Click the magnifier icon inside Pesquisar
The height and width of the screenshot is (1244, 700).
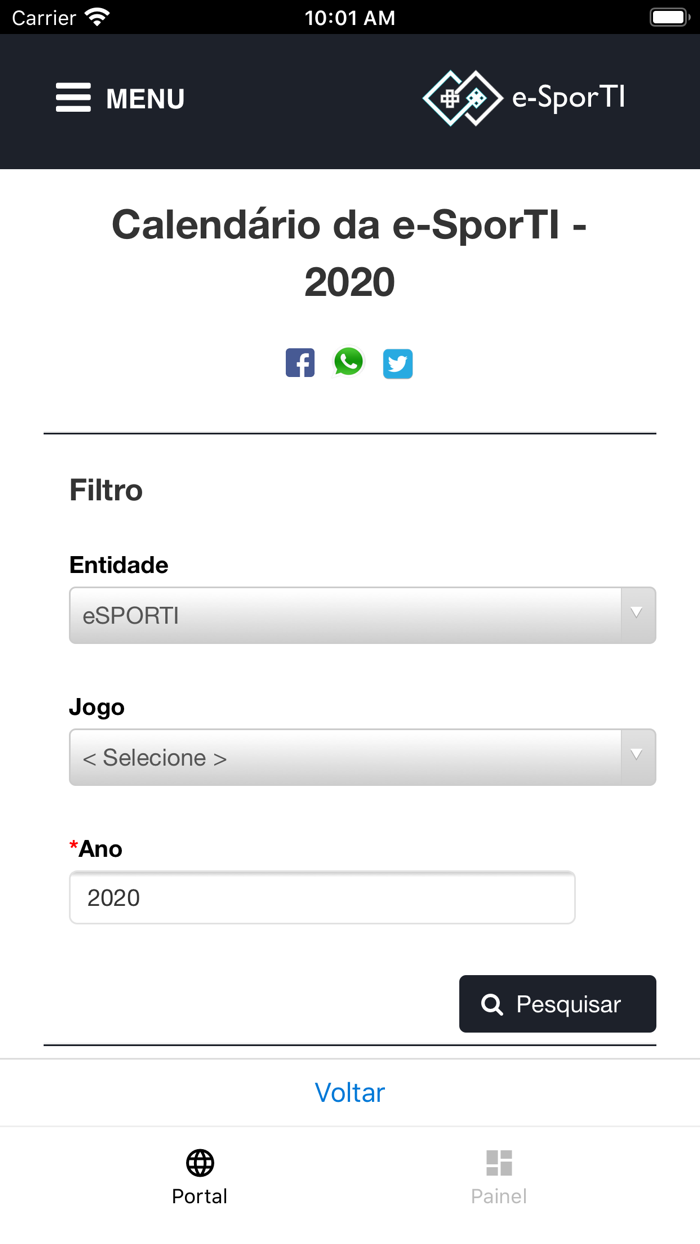492,1003
